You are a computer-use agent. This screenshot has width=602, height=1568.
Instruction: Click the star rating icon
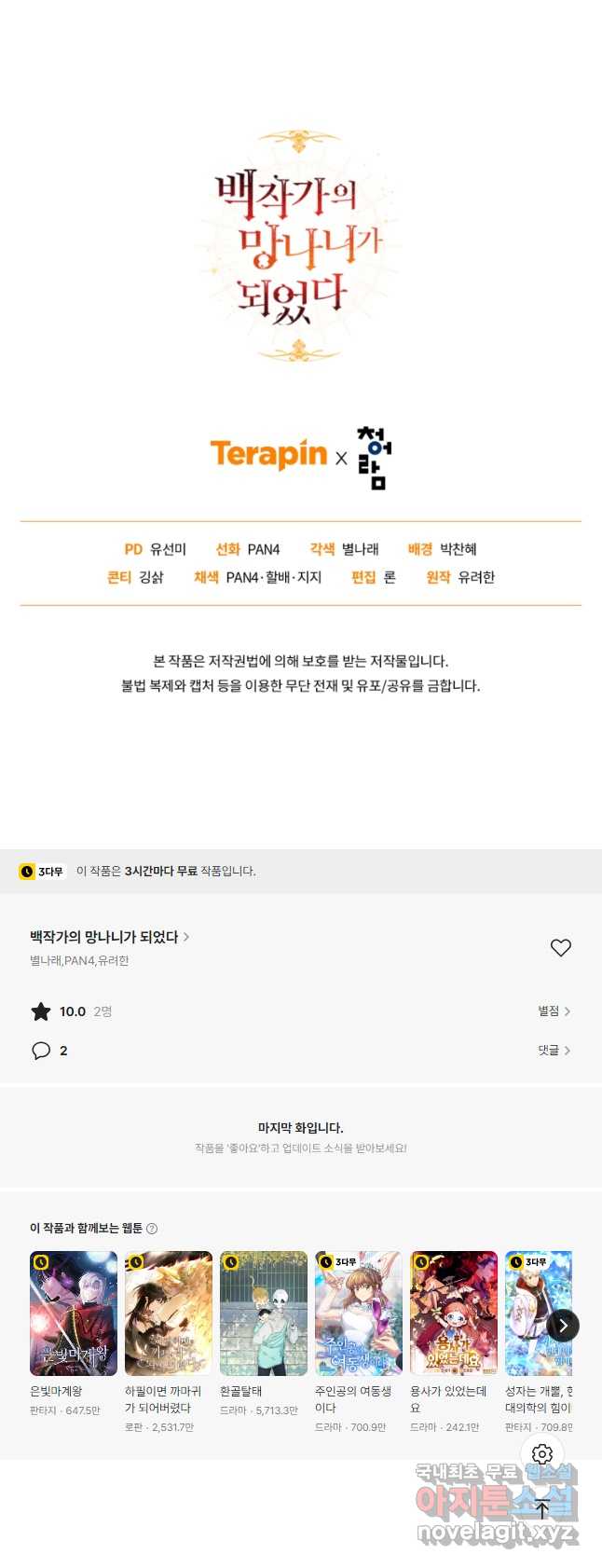[41, 1011]
